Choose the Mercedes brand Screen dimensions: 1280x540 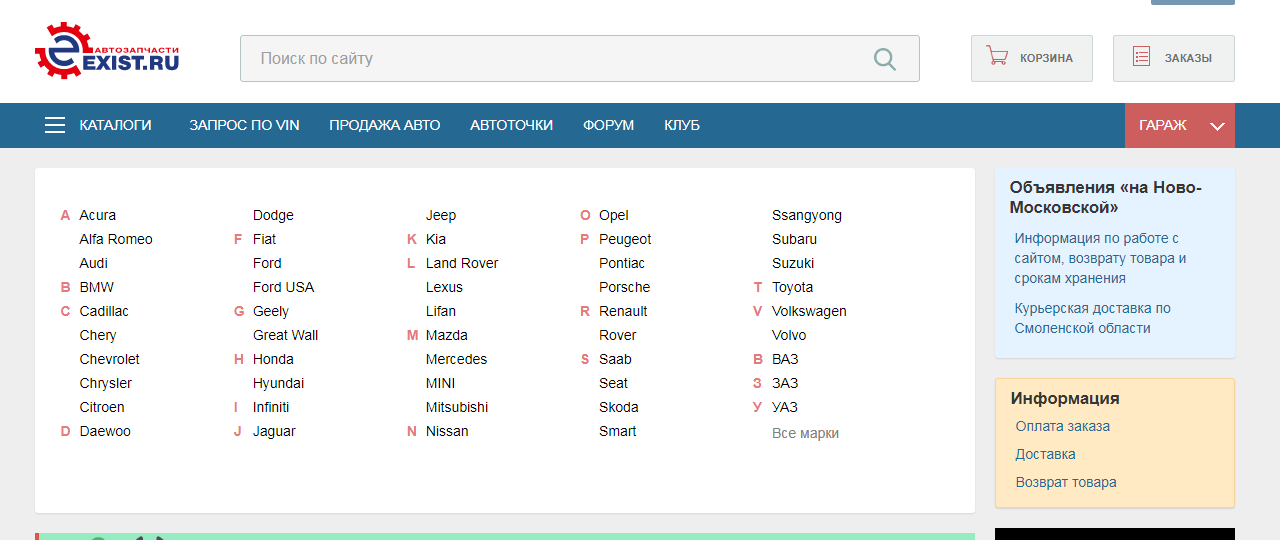(456, 359)
